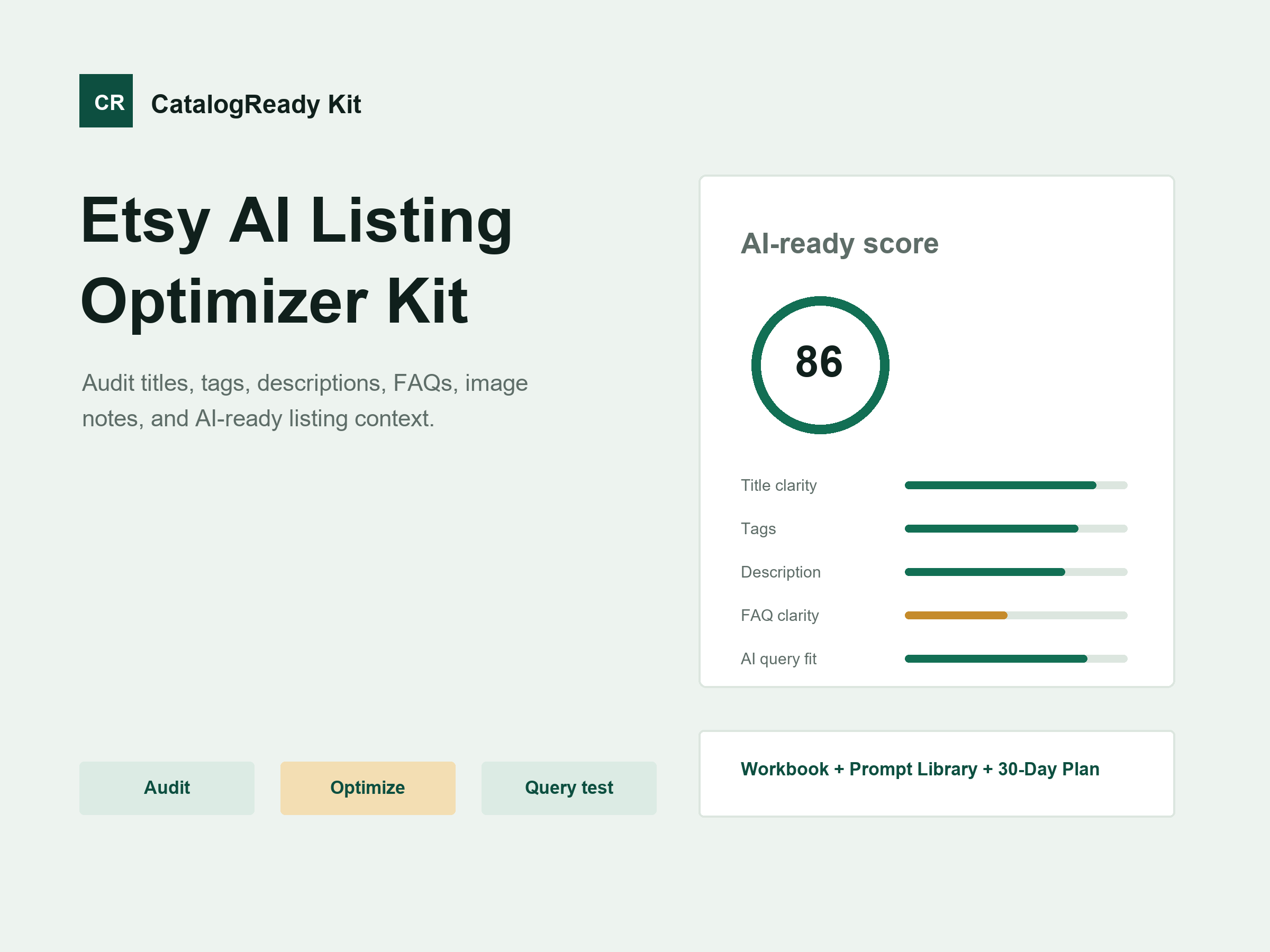The height and width of the screenshot is (952, 1270).
Task: Click the AI query fit label
Action: pyautogui.click(x=778, y=659)
